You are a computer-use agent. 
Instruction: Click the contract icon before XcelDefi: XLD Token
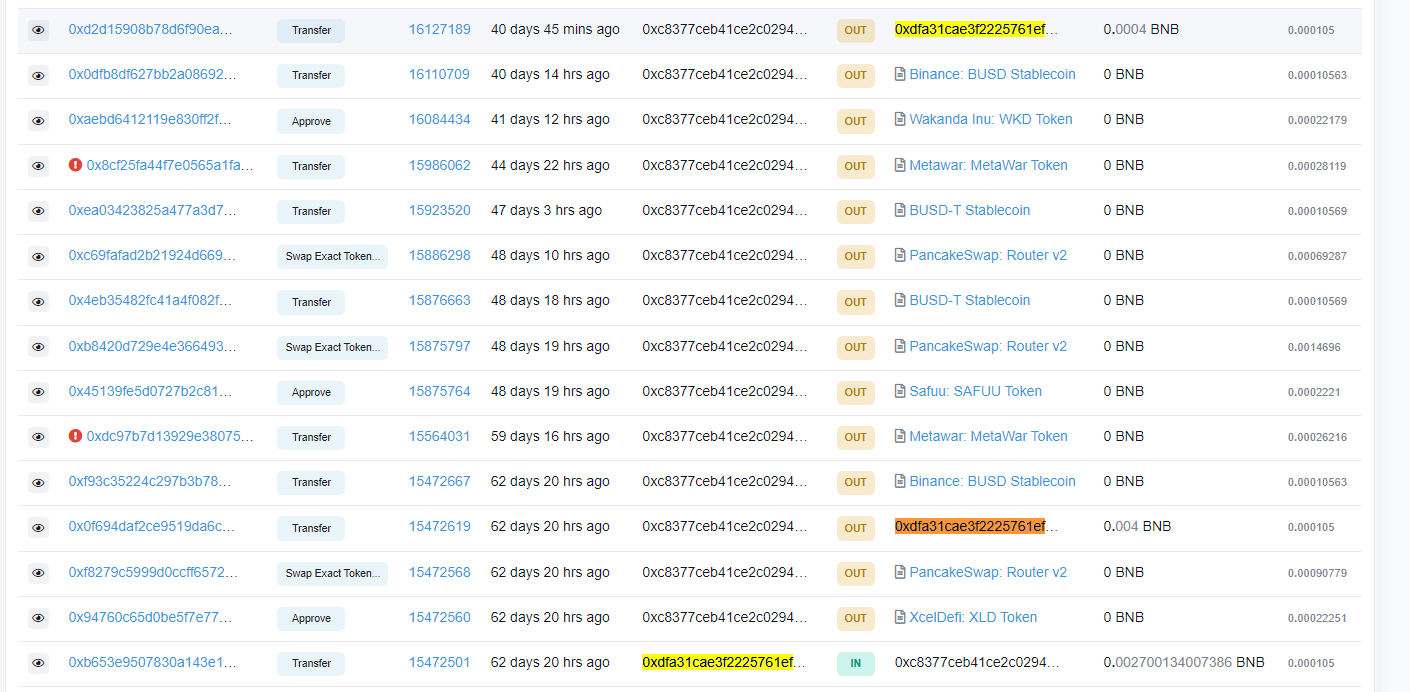click(x=900, y=617)
